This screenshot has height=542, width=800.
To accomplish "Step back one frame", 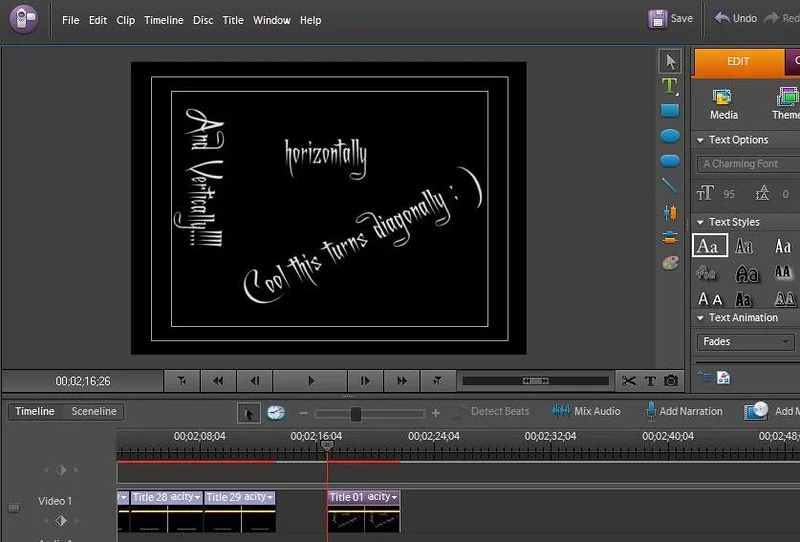I will click(255, 381).
